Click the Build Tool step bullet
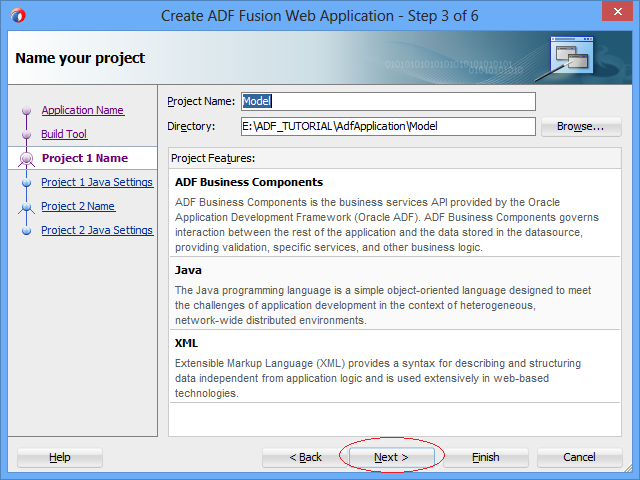The image size is (640, 480). (x=27, y=134)
